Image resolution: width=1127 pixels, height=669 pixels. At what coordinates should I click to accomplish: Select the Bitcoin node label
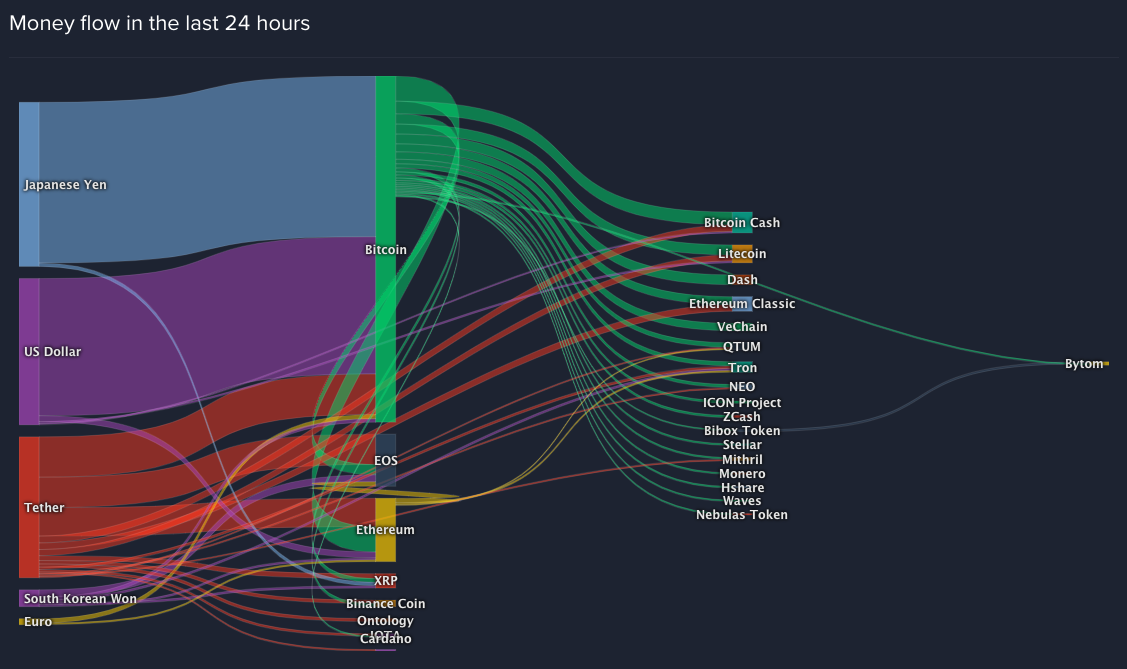[385, 249]
